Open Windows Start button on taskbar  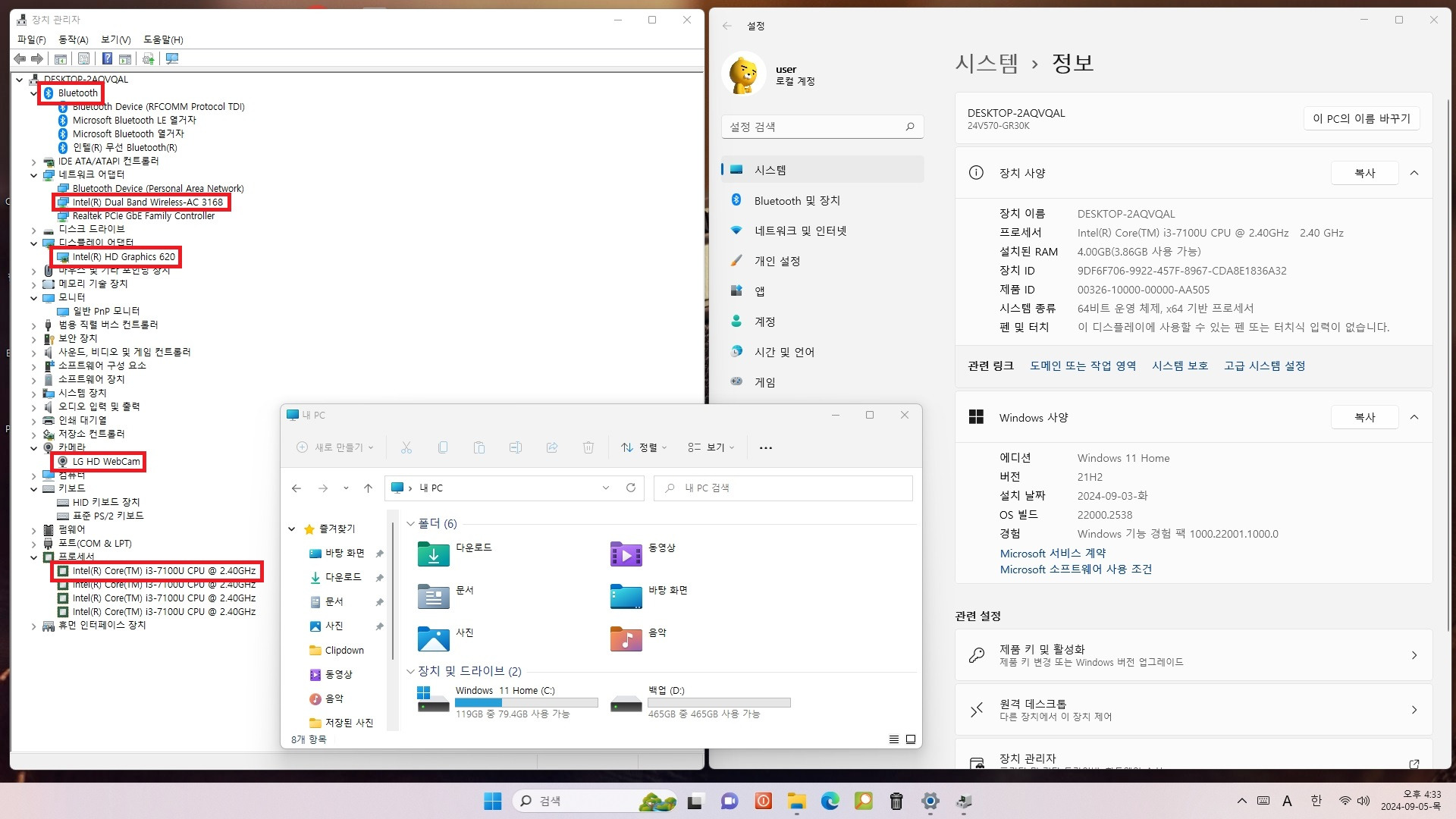click(x=493, y=801)
